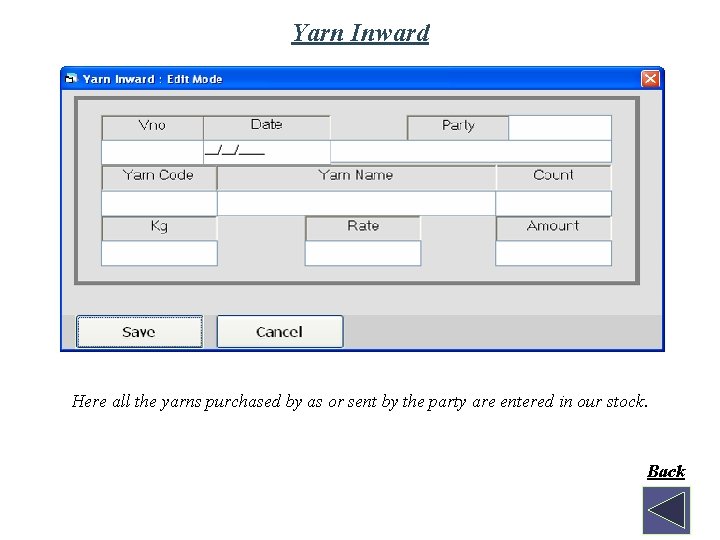The width and height of the screenshot is (720, 540).
Task: Click the window icon in the title bar
Action: click(x=71, y=79)
